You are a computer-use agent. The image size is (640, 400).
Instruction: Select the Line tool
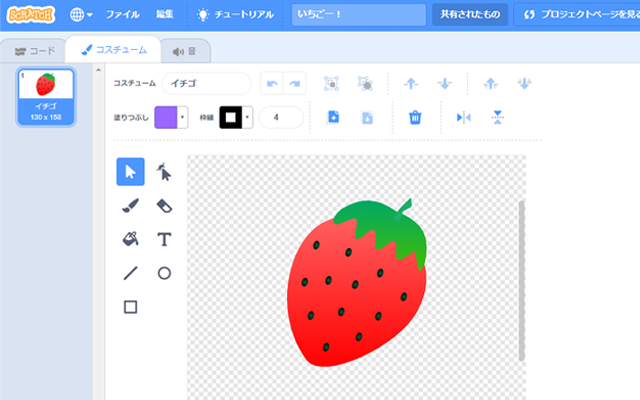pyautogui.click(x=131, y=273)
